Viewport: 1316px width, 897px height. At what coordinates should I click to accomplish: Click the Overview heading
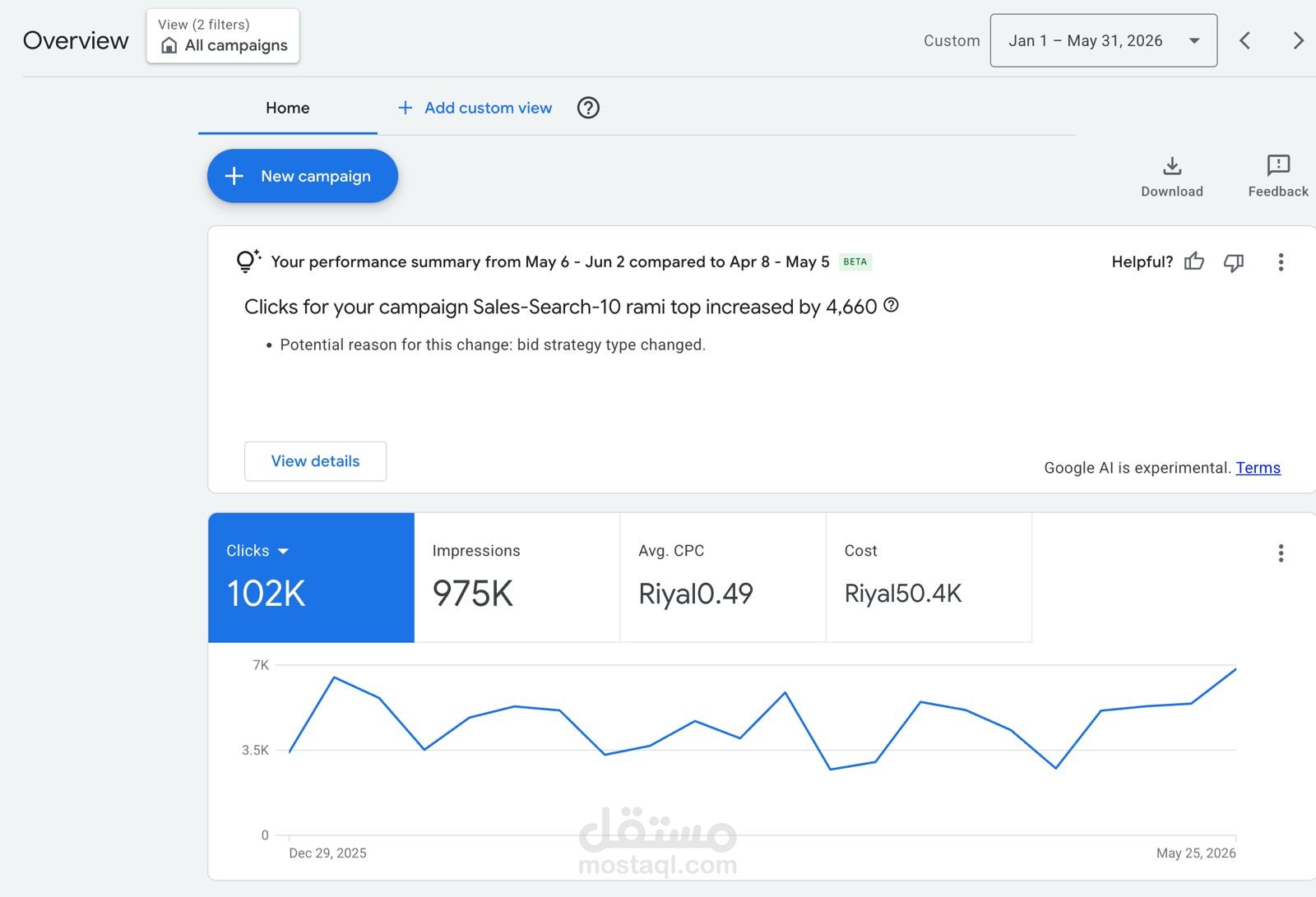pos(76,40)
